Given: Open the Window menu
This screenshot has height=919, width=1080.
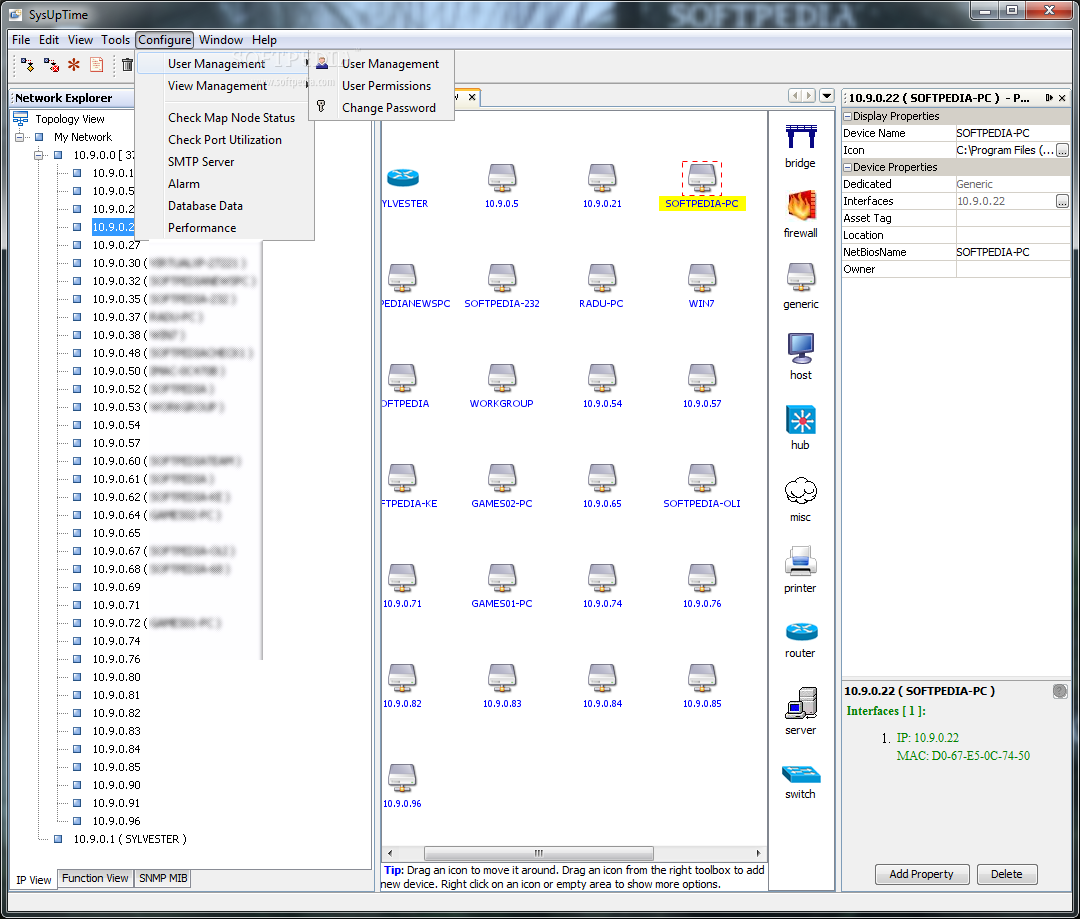Looking at the screenshot, I should 220,40.
